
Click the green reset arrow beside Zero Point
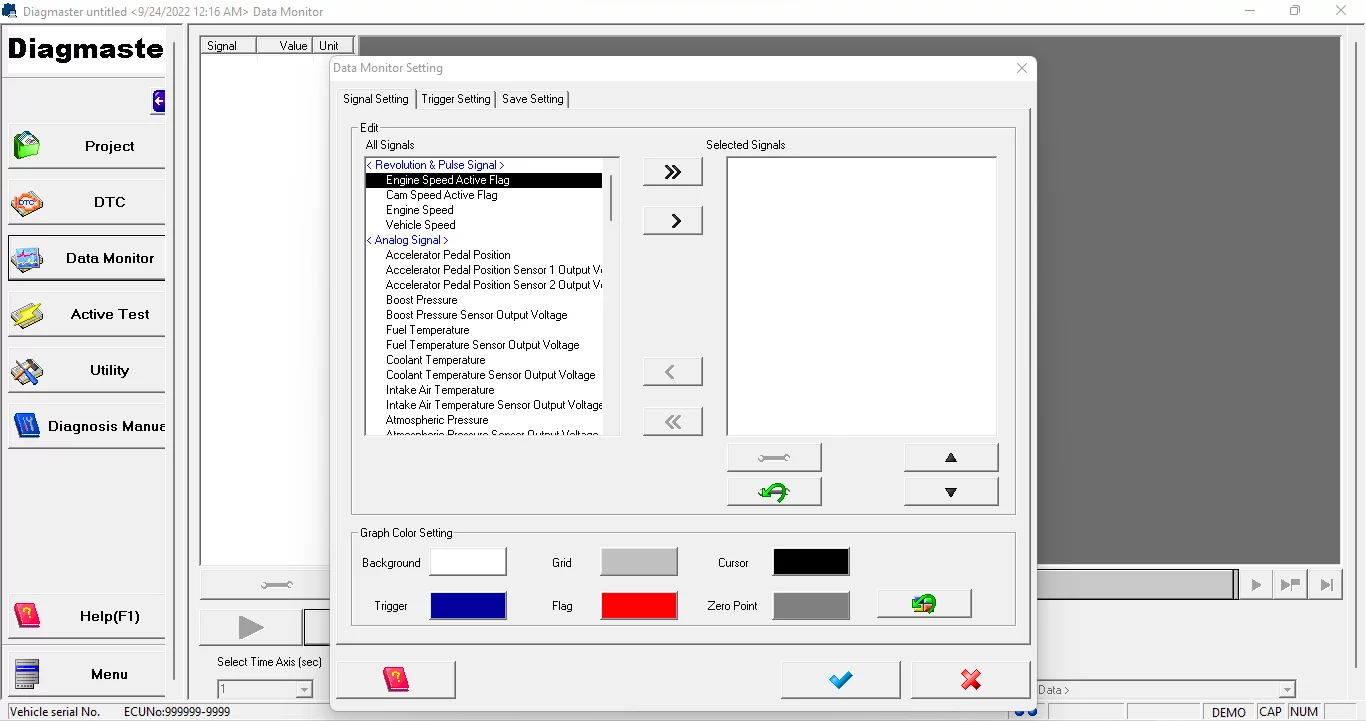(x=923, y=604)
